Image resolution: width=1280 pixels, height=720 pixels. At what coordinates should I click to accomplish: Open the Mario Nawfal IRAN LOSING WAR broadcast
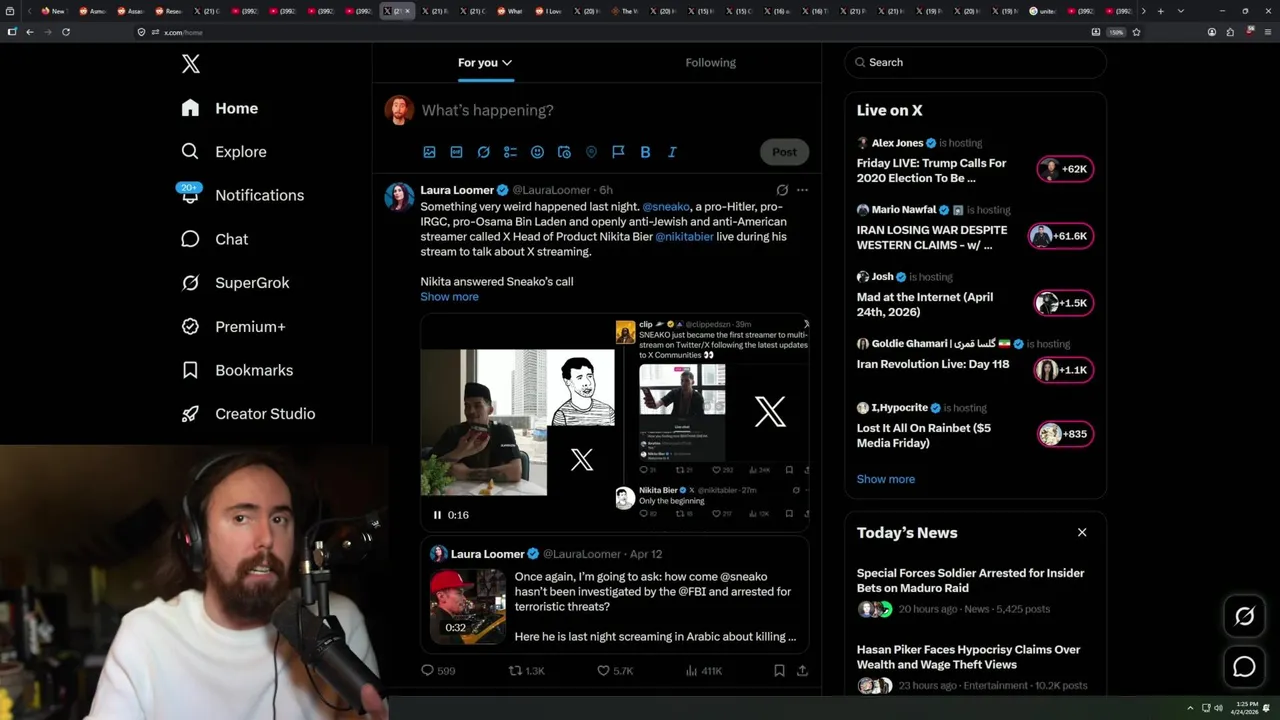coord(931,237)
